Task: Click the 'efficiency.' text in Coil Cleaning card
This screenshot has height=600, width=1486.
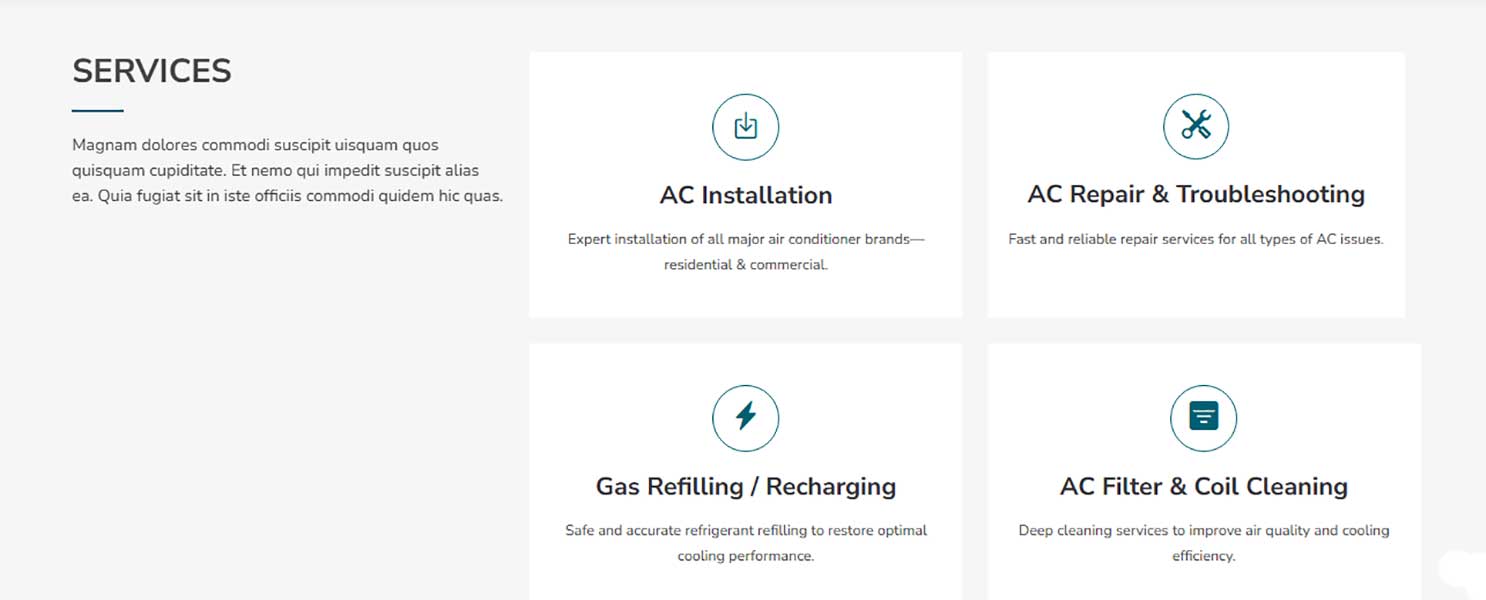Action: (x=1203, y=556)
